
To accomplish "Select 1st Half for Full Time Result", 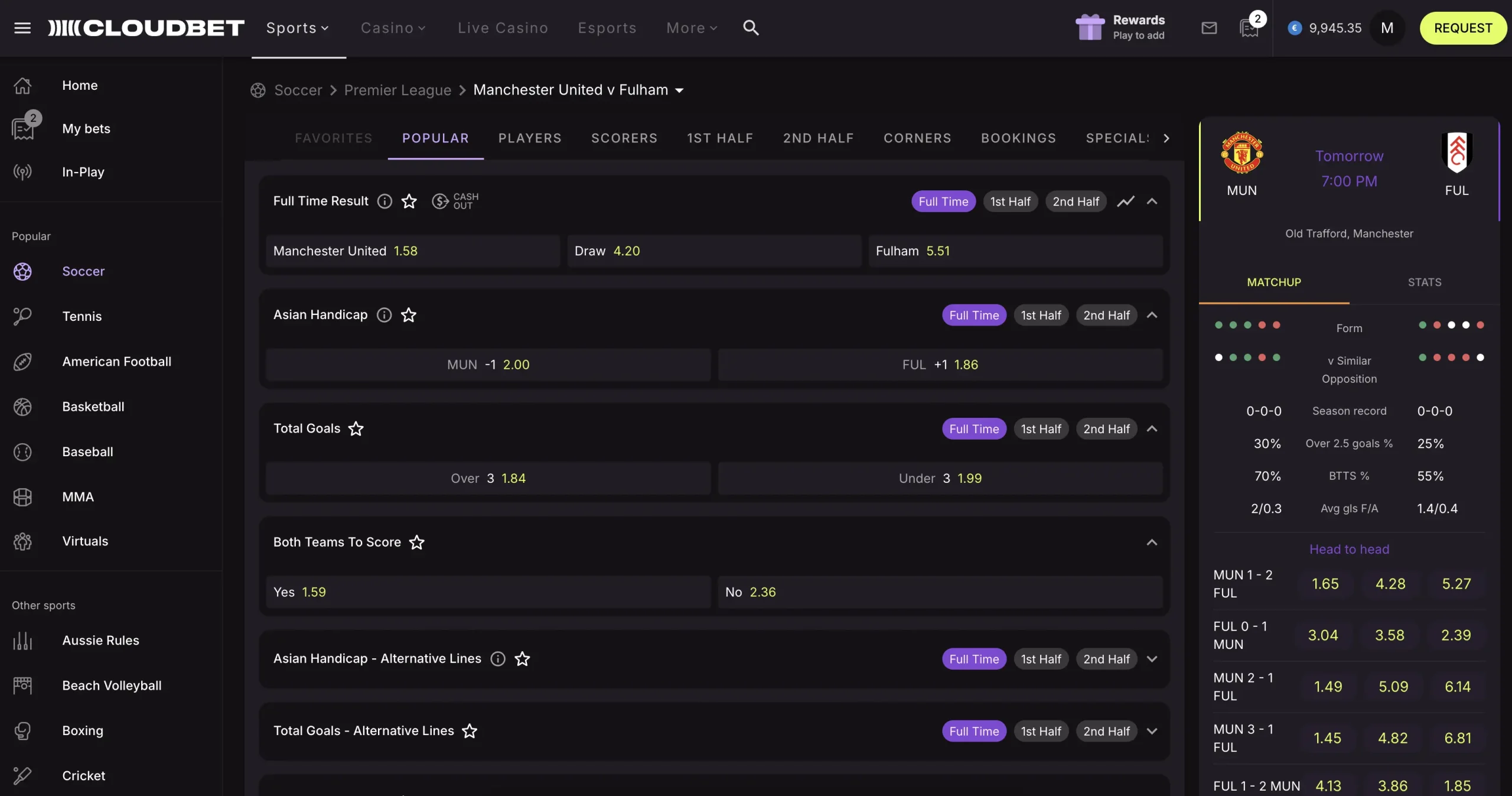I will [x=1010, y=202].
